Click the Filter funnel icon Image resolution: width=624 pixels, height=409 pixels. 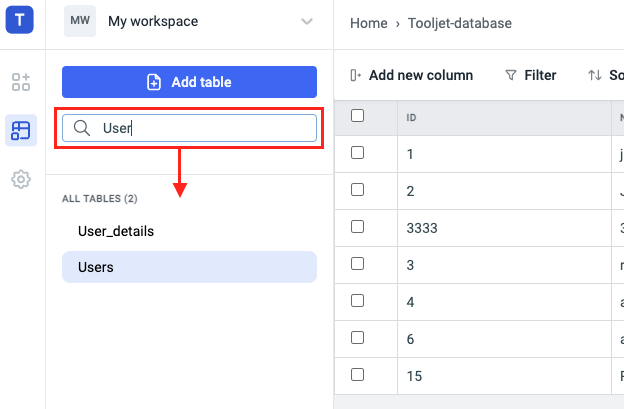511,75
